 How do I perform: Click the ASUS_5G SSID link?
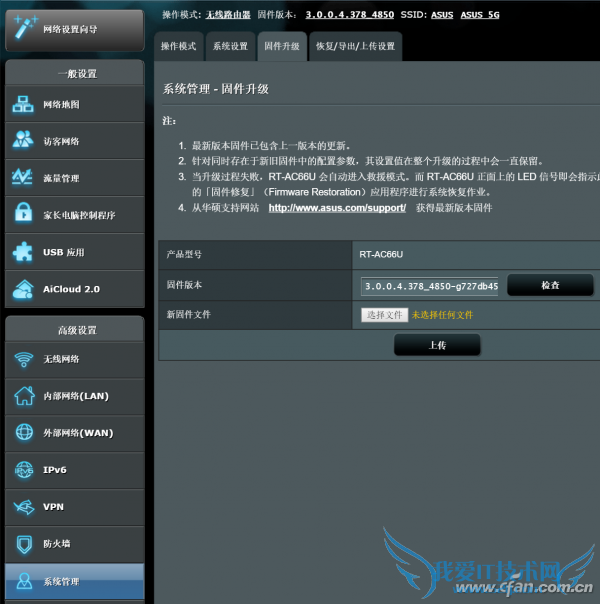(480, 15)
